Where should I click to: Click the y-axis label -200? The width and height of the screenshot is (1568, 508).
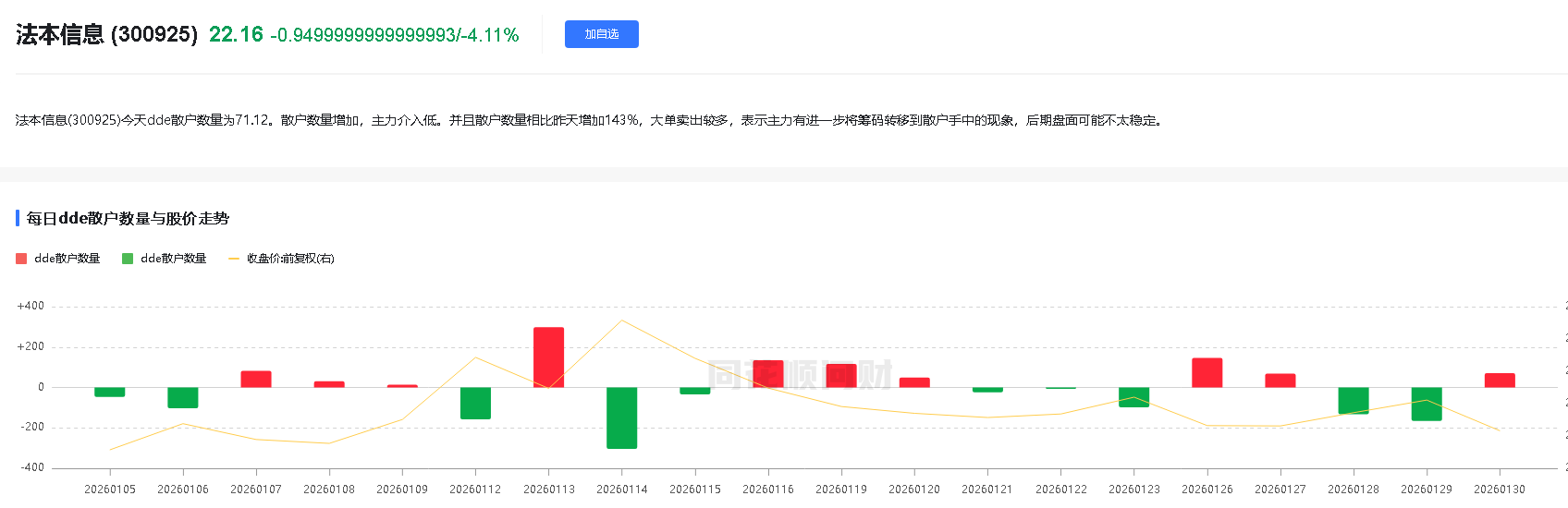point(32,427)
